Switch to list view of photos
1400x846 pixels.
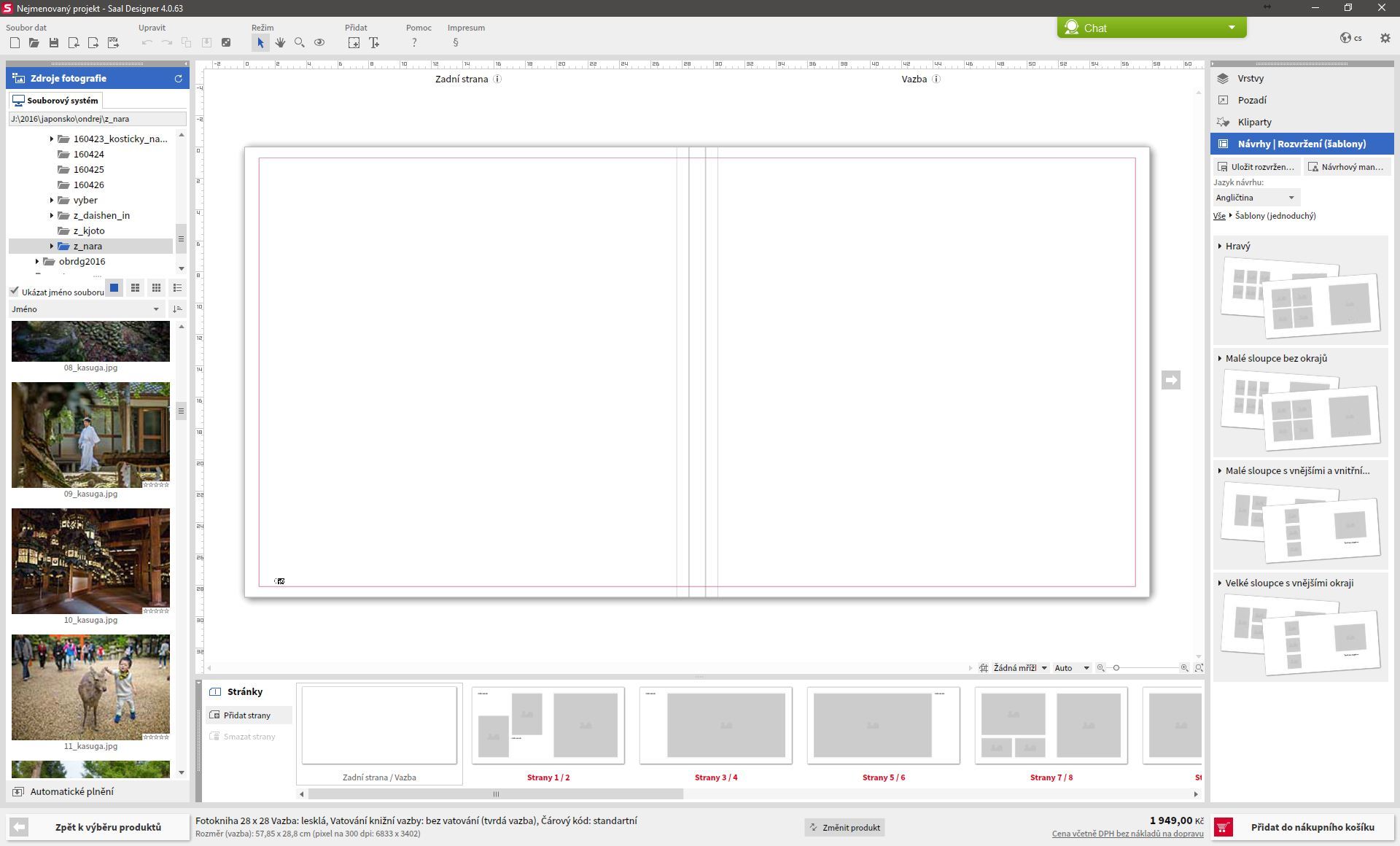(x=177, y=288)
